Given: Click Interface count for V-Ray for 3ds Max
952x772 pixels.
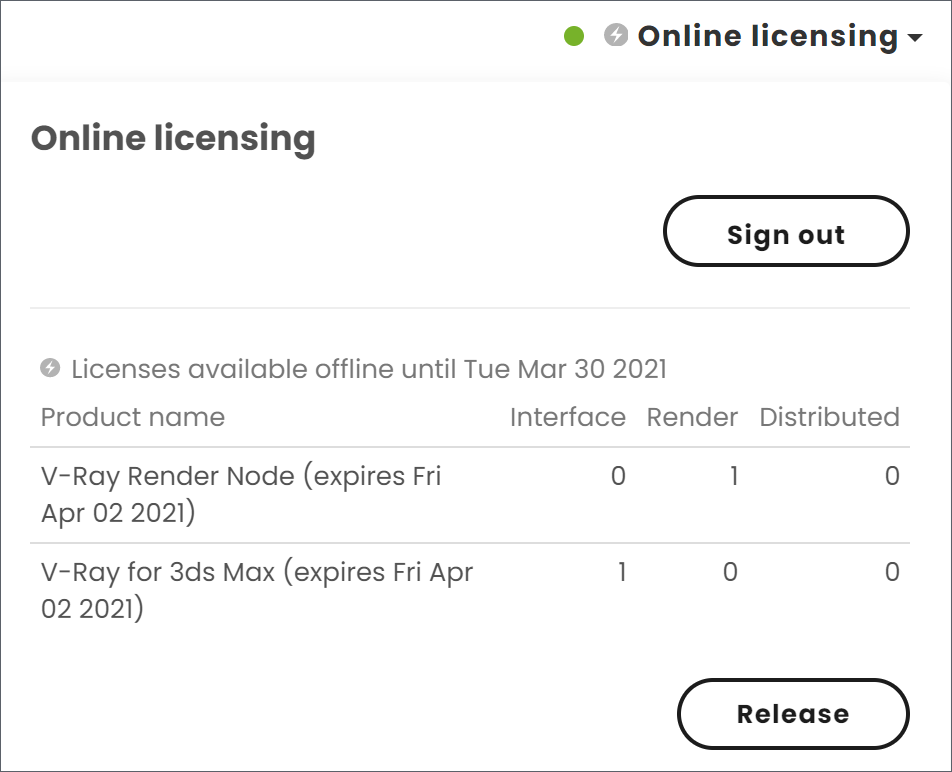Looking at the screenshot, I should [622, 572].
